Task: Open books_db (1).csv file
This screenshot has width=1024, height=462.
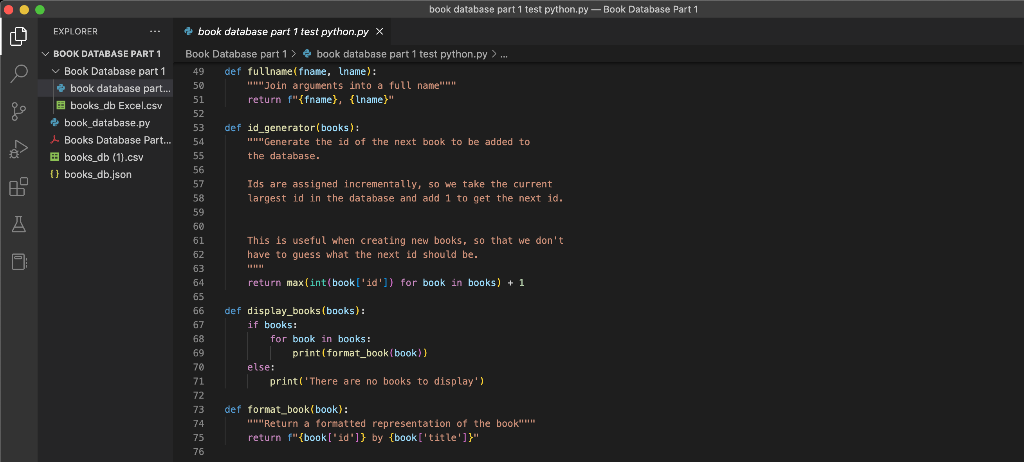Action: (105, 157)
